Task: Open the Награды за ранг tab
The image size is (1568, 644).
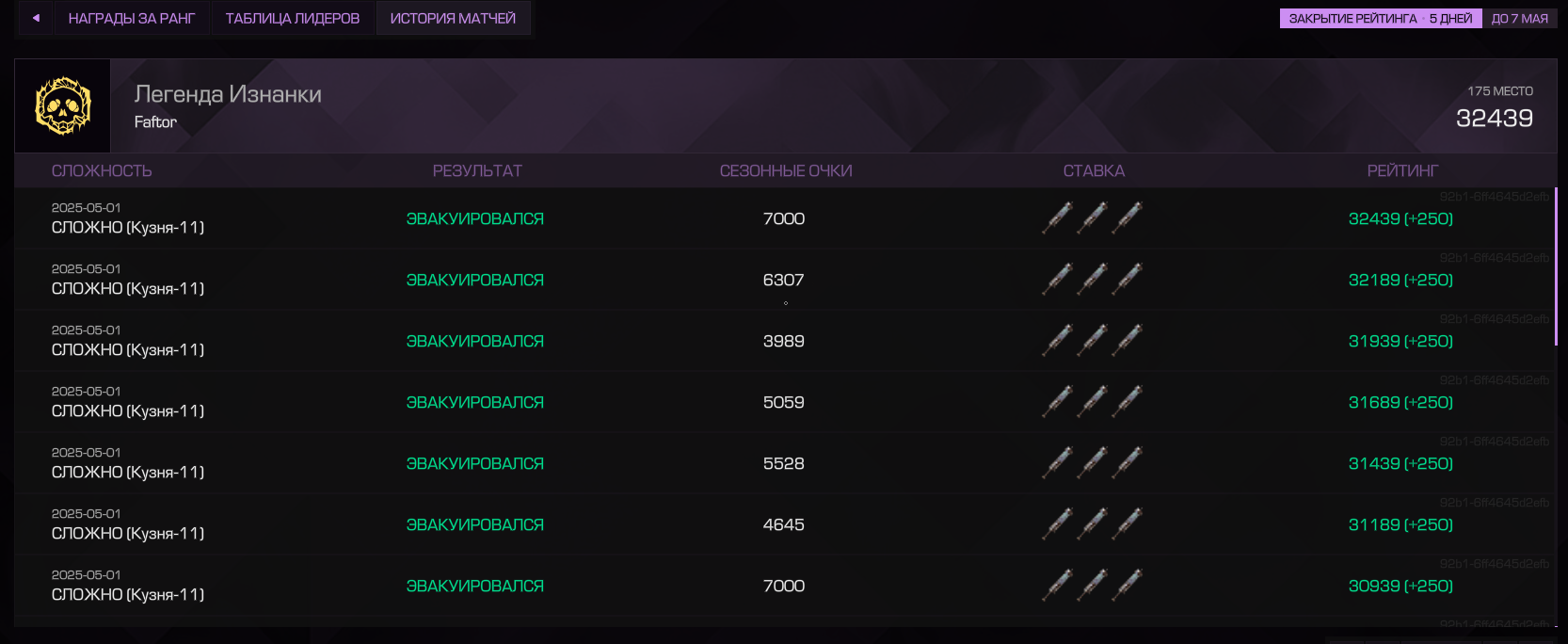Action: pos(132,18)
